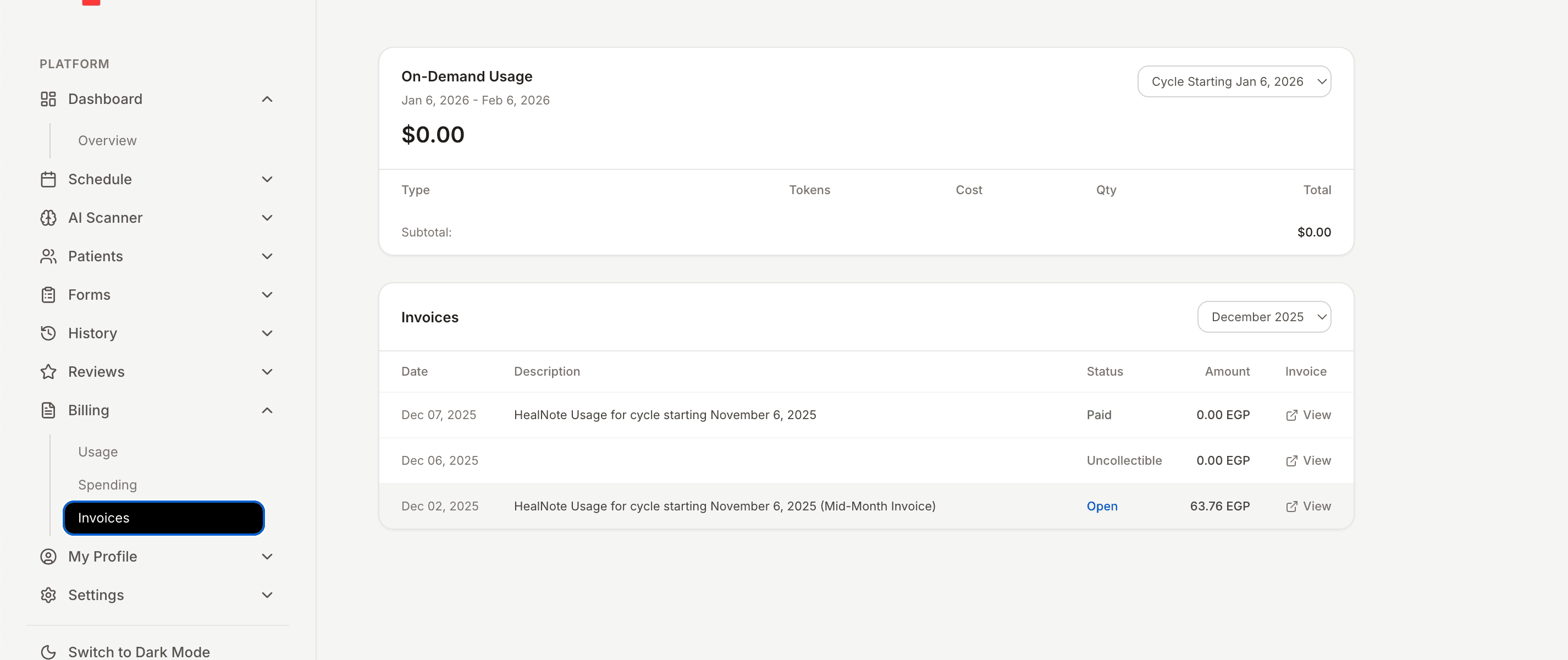Open the History menu label

click(x=92, y=333)
